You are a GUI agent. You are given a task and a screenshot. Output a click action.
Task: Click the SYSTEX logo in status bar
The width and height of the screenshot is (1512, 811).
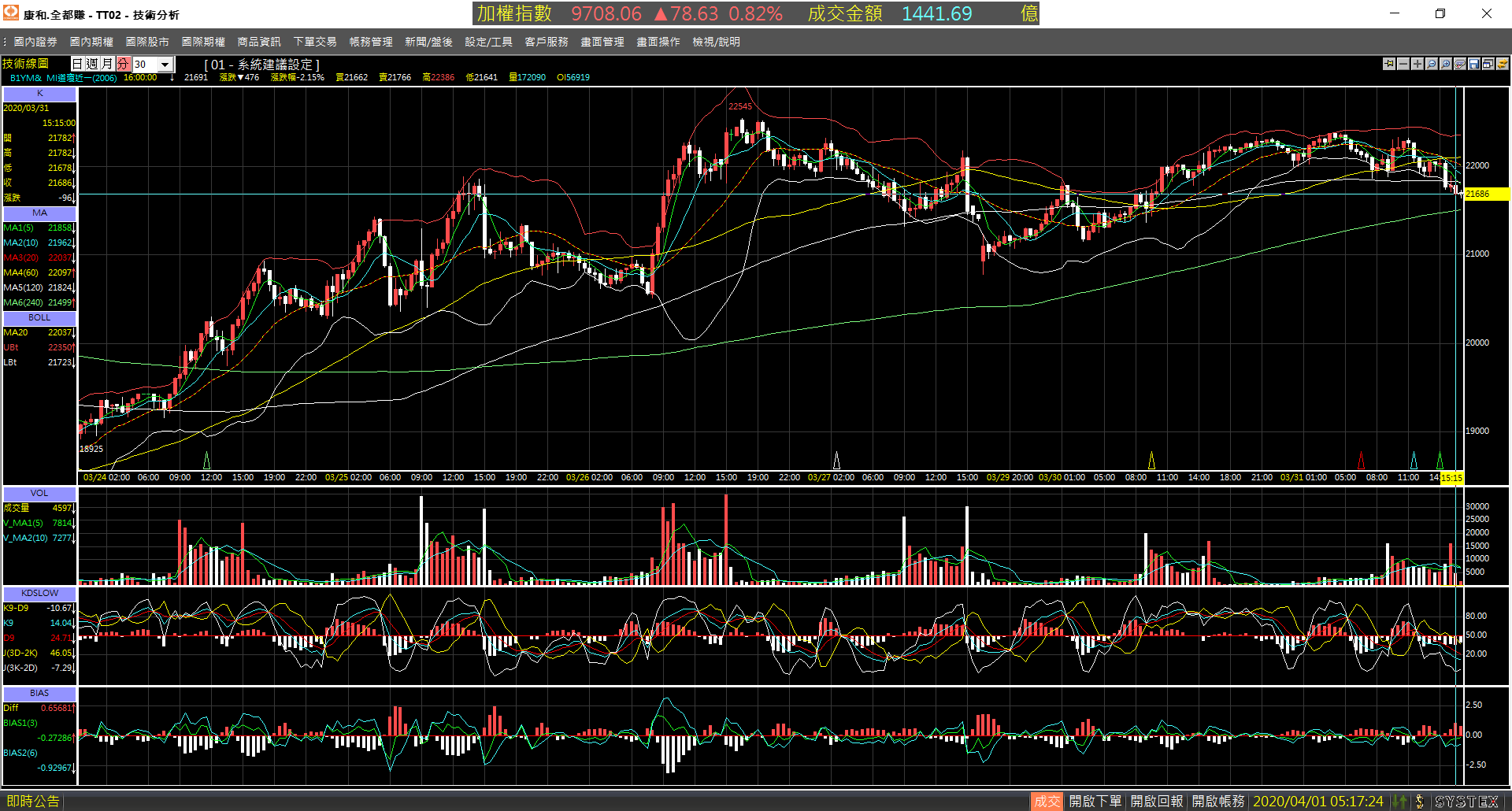click(x=1467, y=801)
